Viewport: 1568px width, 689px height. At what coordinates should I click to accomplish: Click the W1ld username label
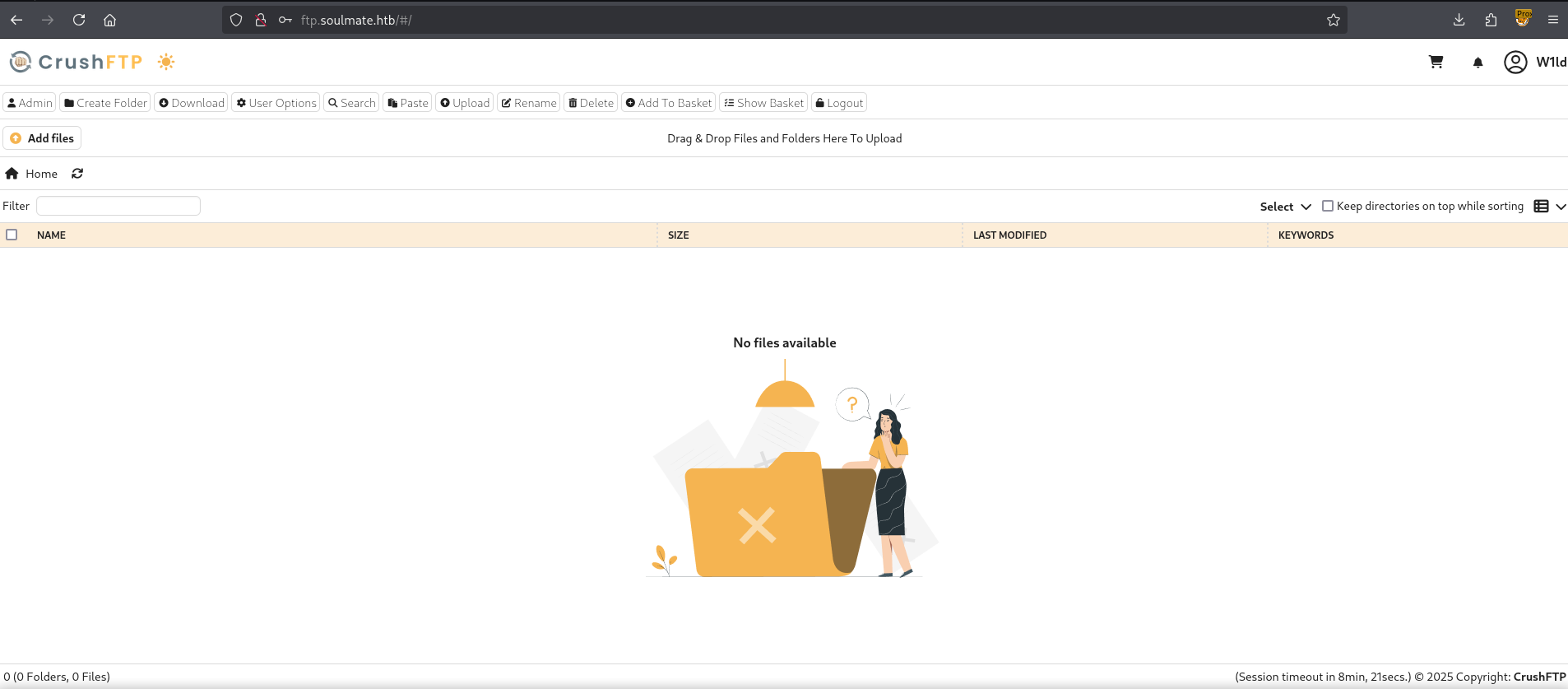[x=1551, y=62]
